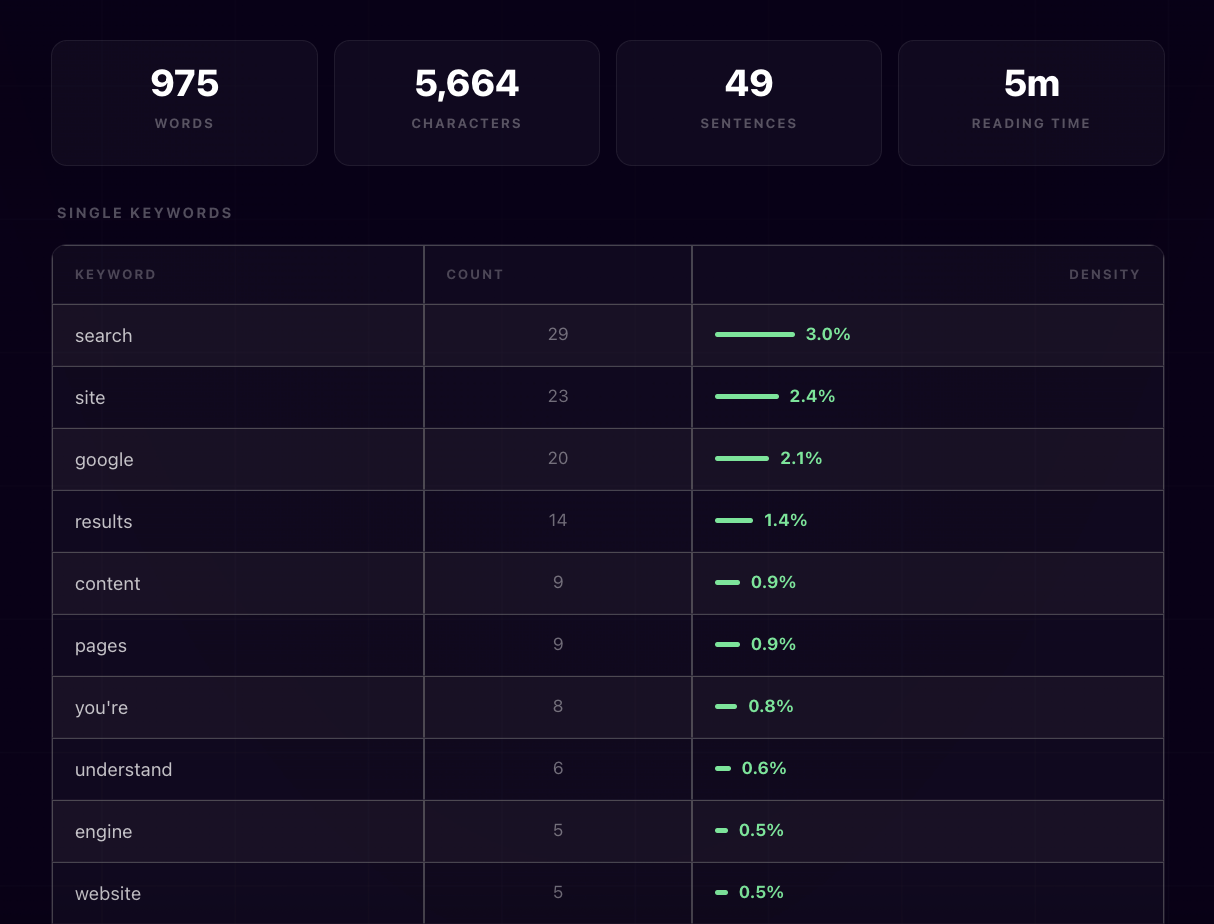The height and width of the screenshot is (924, 1214).
Task: Click the keyword 'site' in the table
Action: (90, 397)
